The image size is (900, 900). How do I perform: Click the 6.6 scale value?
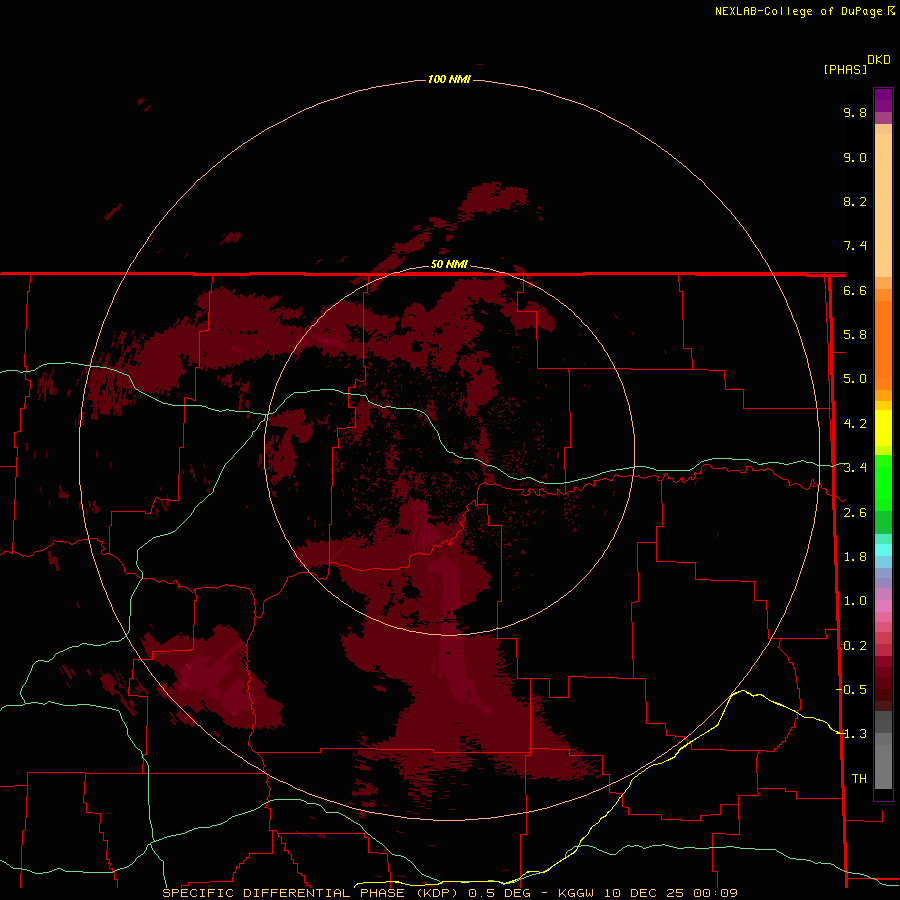855,290
